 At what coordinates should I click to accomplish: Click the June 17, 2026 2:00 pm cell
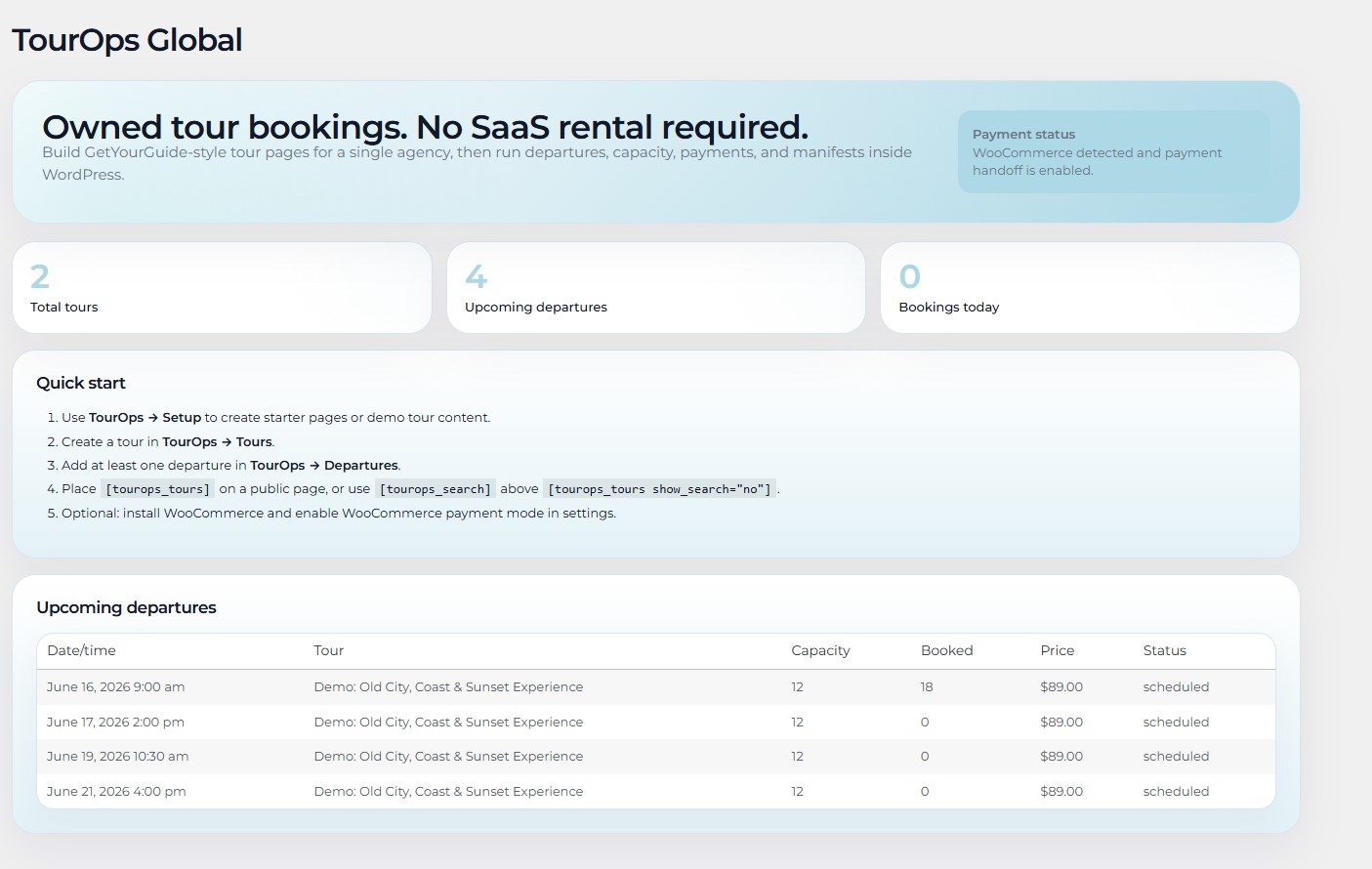tap(115, 723)
